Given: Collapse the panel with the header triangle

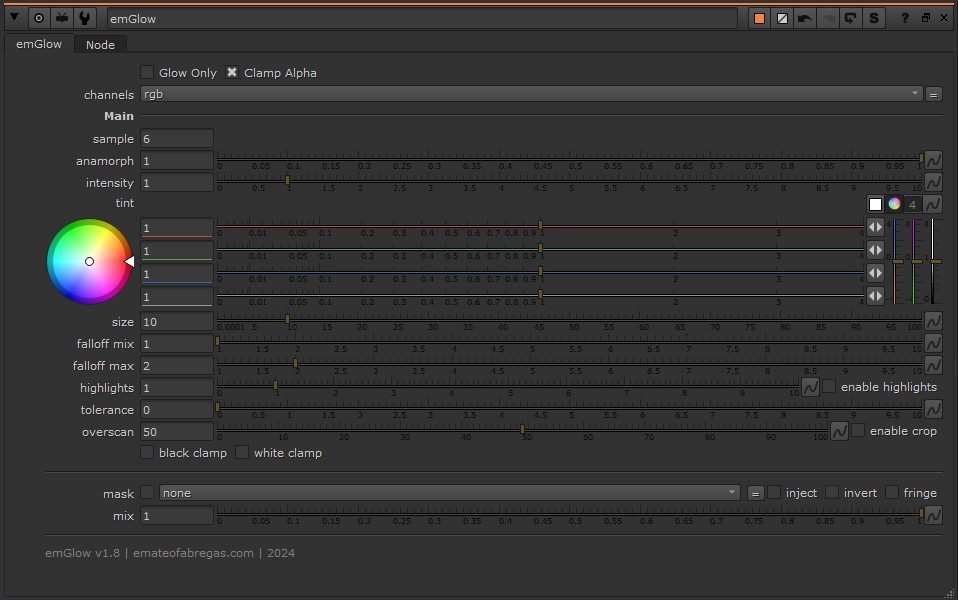Looking at the screenshot, I should (x=14, y=18).
